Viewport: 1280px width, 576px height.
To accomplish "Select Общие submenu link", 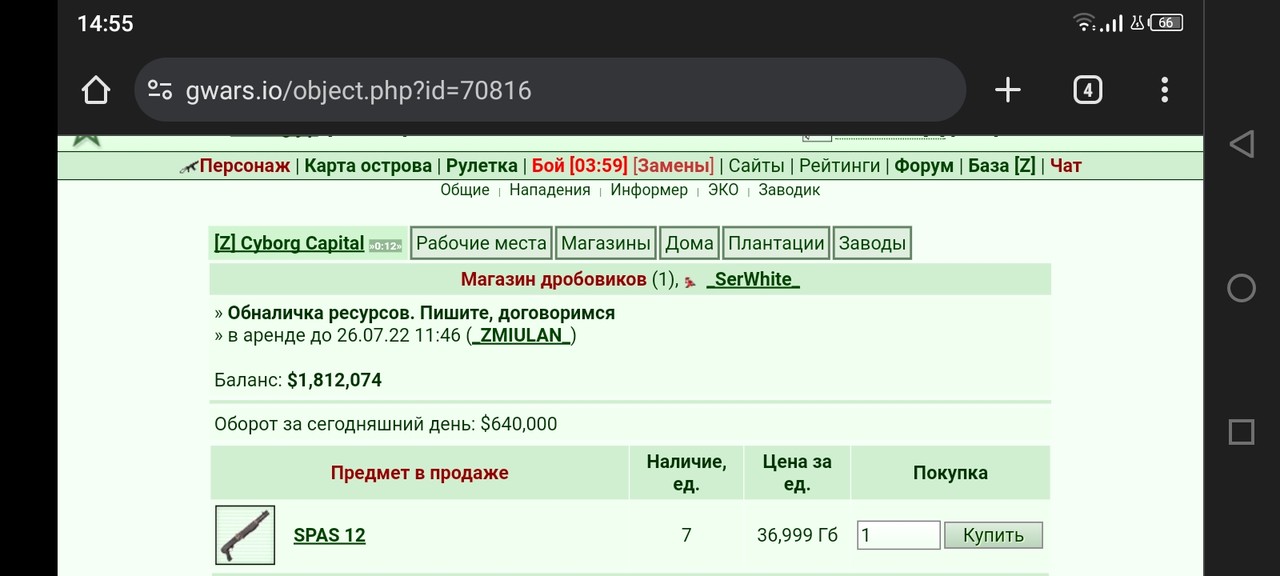I will click(x=465, y=190).
